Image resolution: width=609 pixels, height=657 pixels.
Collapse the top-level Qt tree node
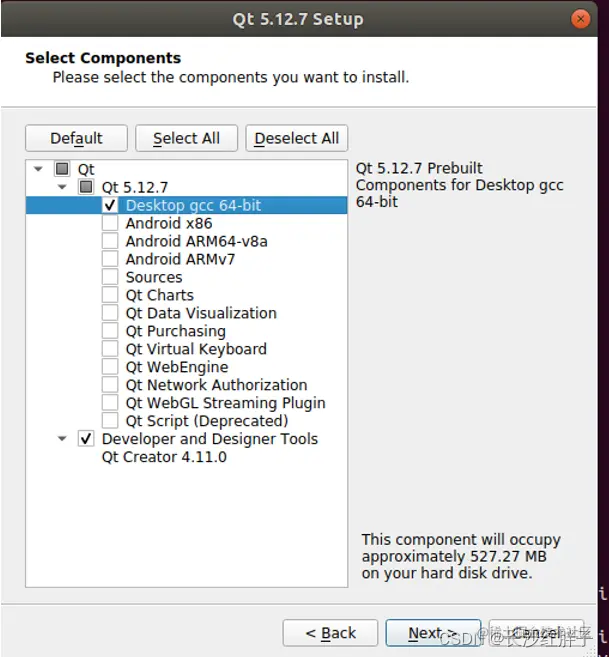[x=38, y=169]
